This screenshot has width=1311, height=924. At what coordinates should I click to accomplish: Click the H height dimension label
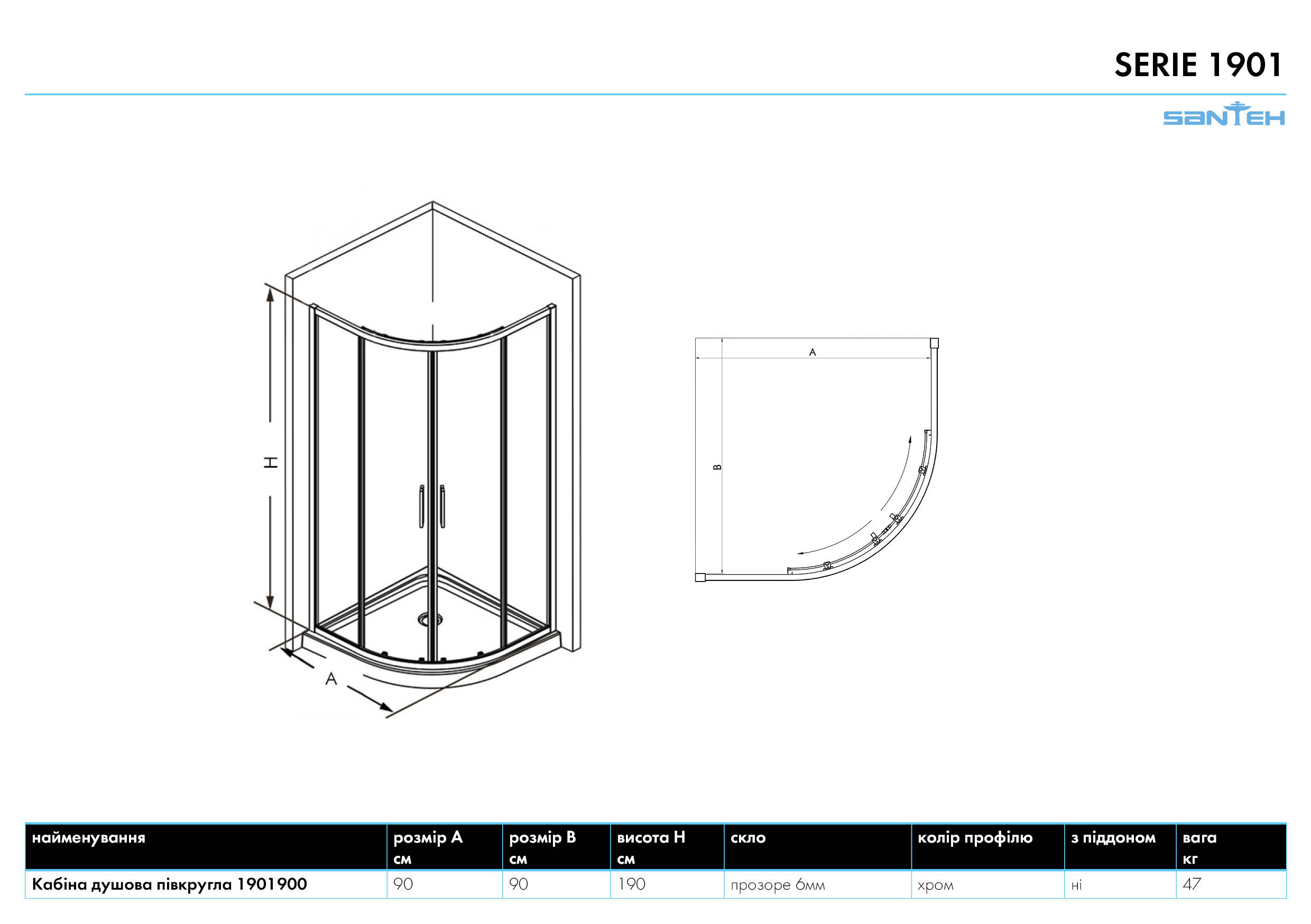[271, 462]
